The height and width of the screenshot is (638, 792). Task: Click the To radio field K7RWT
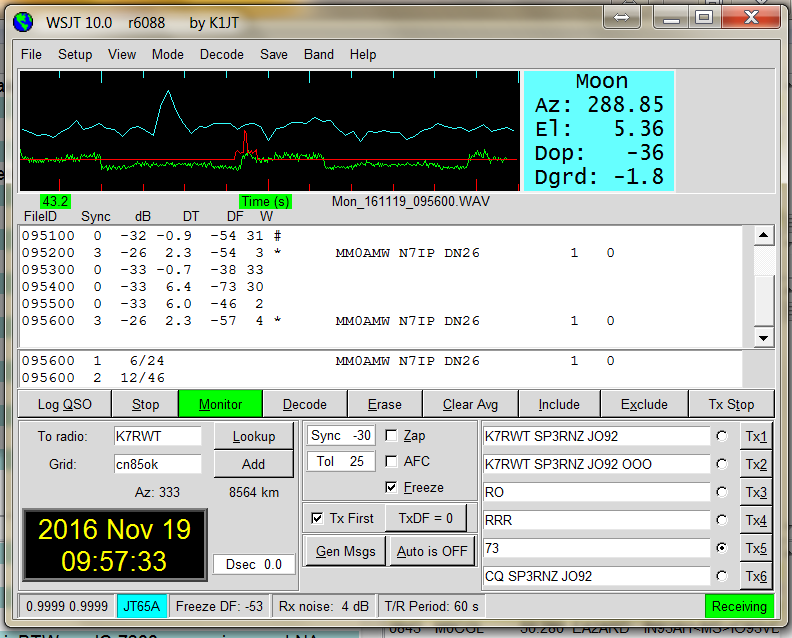158,436
